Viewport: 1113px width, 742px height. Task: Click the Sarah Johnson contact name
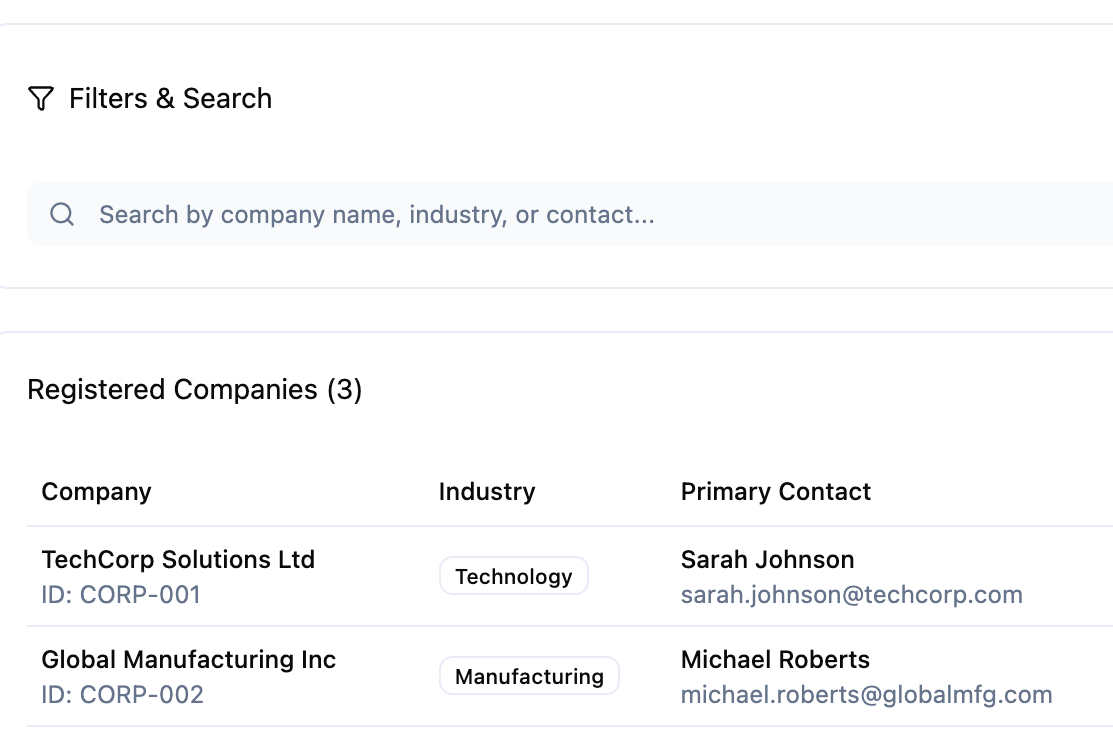pyautogui.click(x=767, y=560)
